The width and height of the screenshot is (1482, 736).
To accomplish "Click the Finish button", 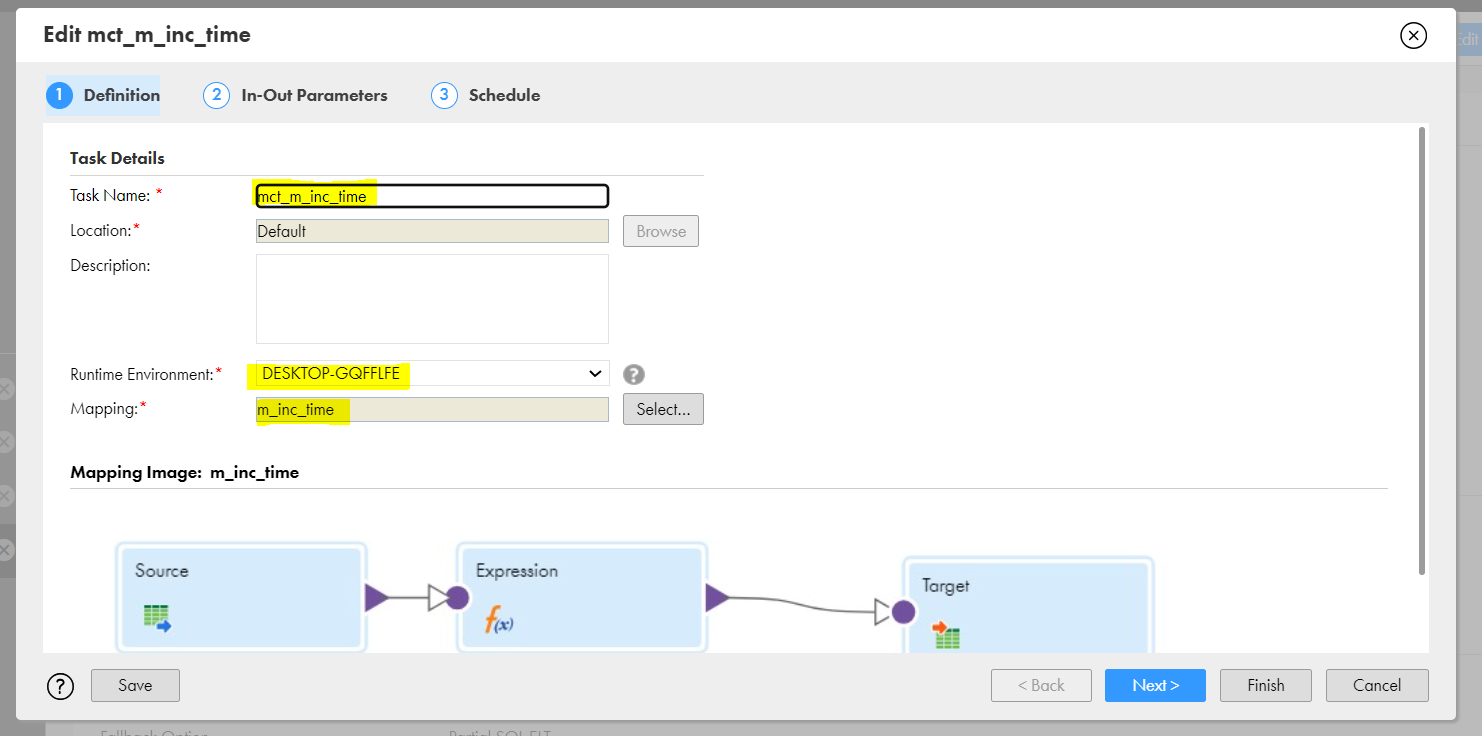I will [1266, 685].
